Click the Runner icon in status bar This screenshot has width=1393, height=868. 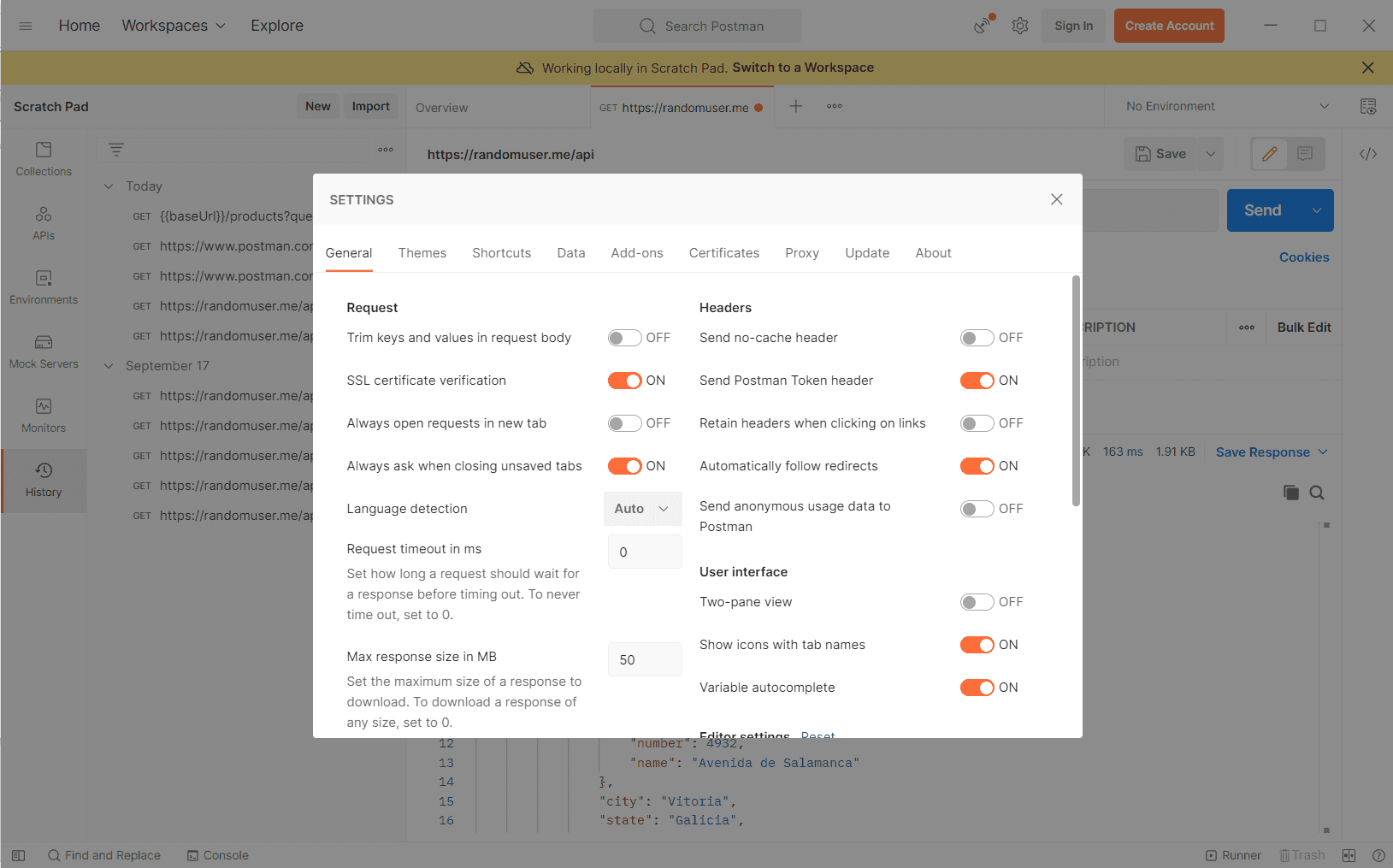(1233, 855)
